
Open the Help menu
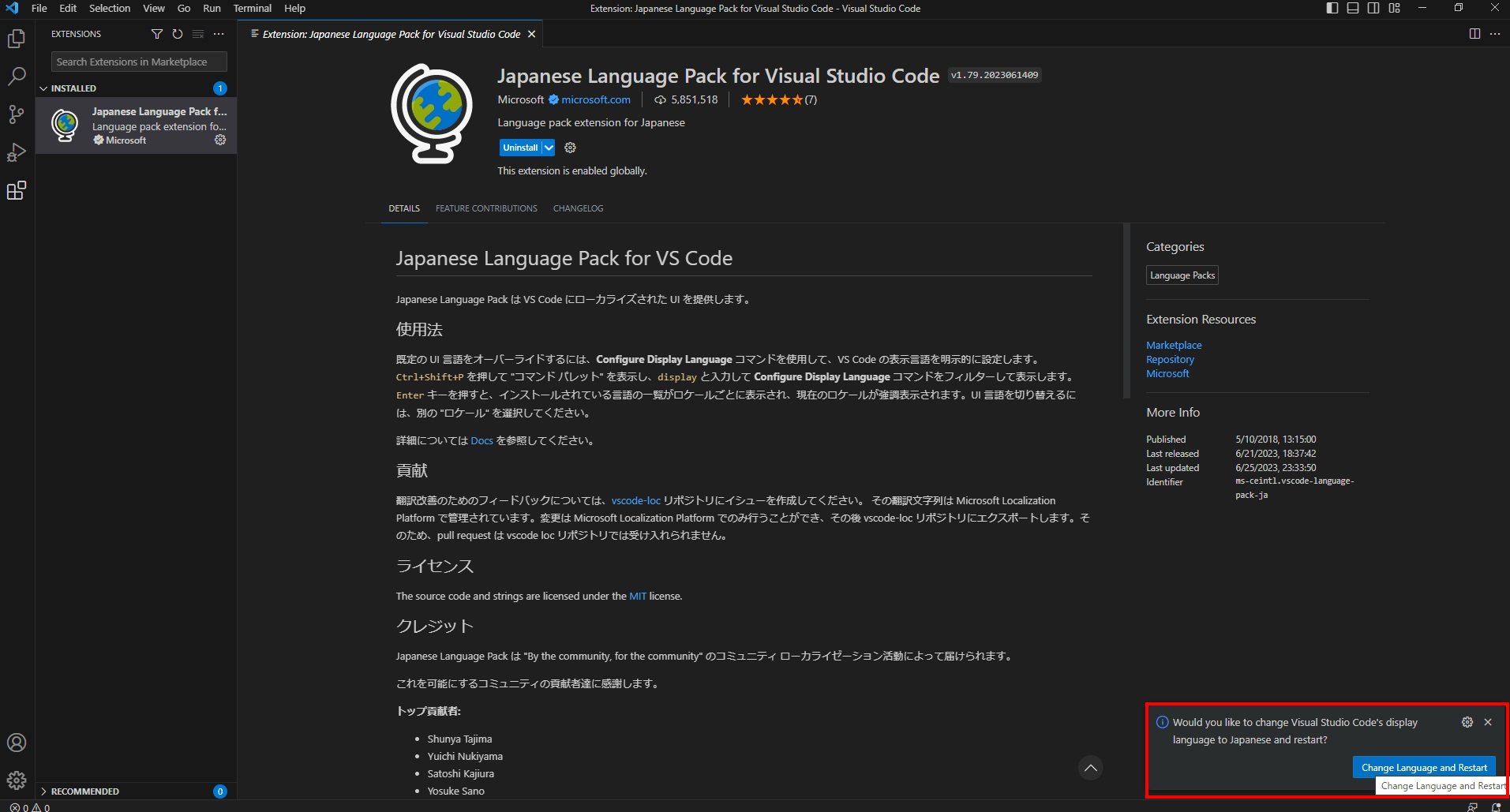point(294,8)
